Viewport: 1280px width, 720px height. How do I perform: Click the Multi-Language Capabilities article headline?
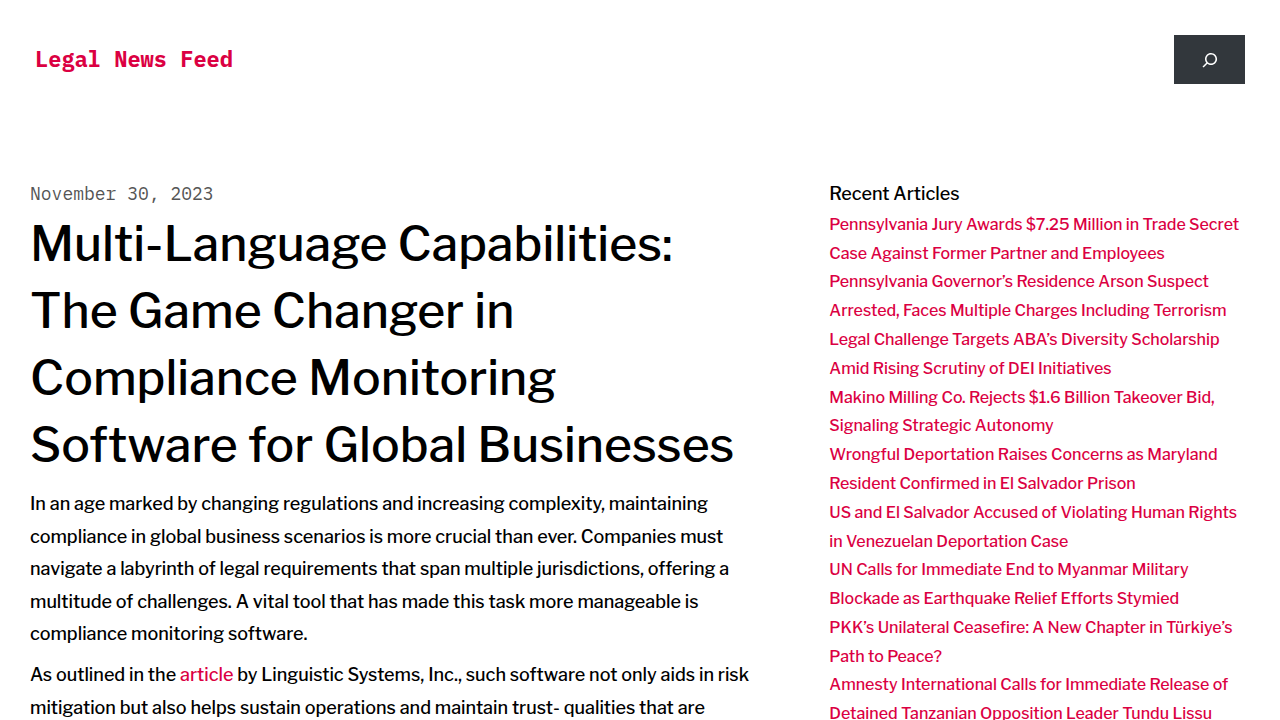[x=382, y=345]
